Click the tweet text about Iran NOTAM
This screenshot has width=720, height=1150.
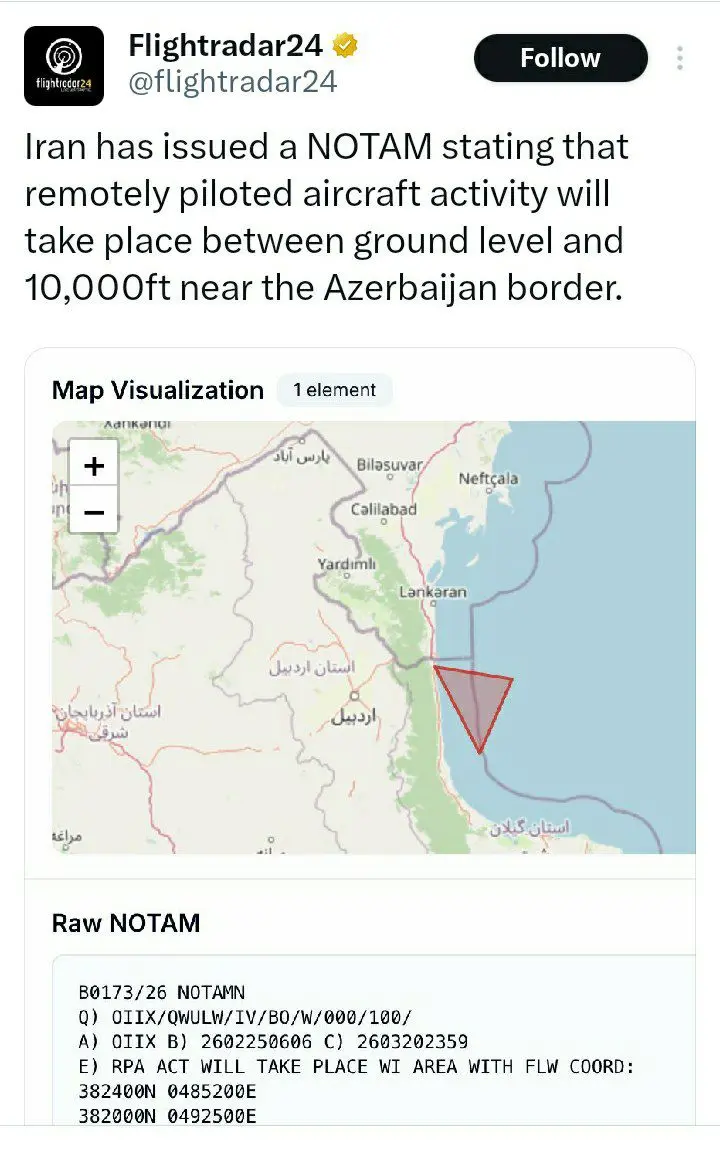point(326,218)
